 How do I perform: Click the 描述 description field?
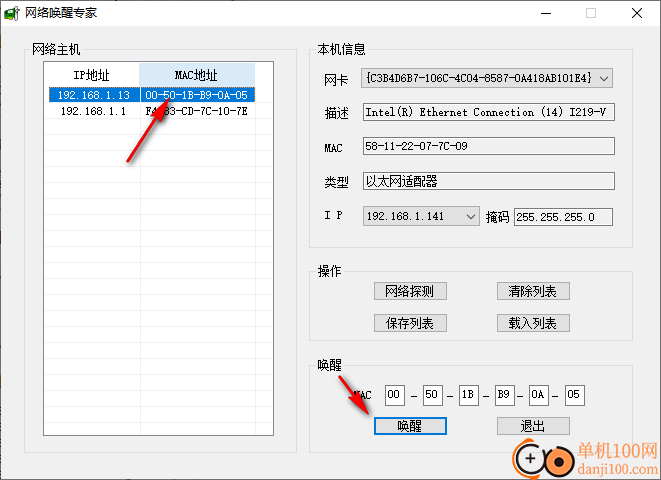click(489, 112)
